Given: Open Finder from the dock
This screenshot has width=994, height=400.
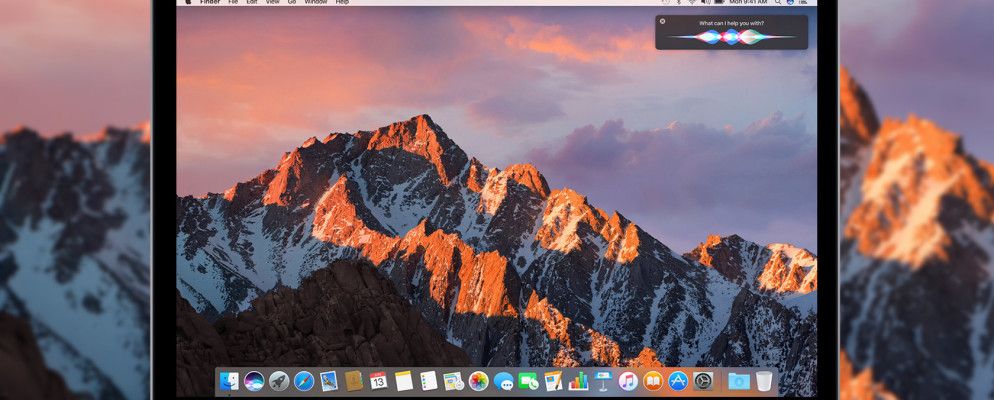Looking at the screenshot, I should pyautogui.click(x=229, y=381).
